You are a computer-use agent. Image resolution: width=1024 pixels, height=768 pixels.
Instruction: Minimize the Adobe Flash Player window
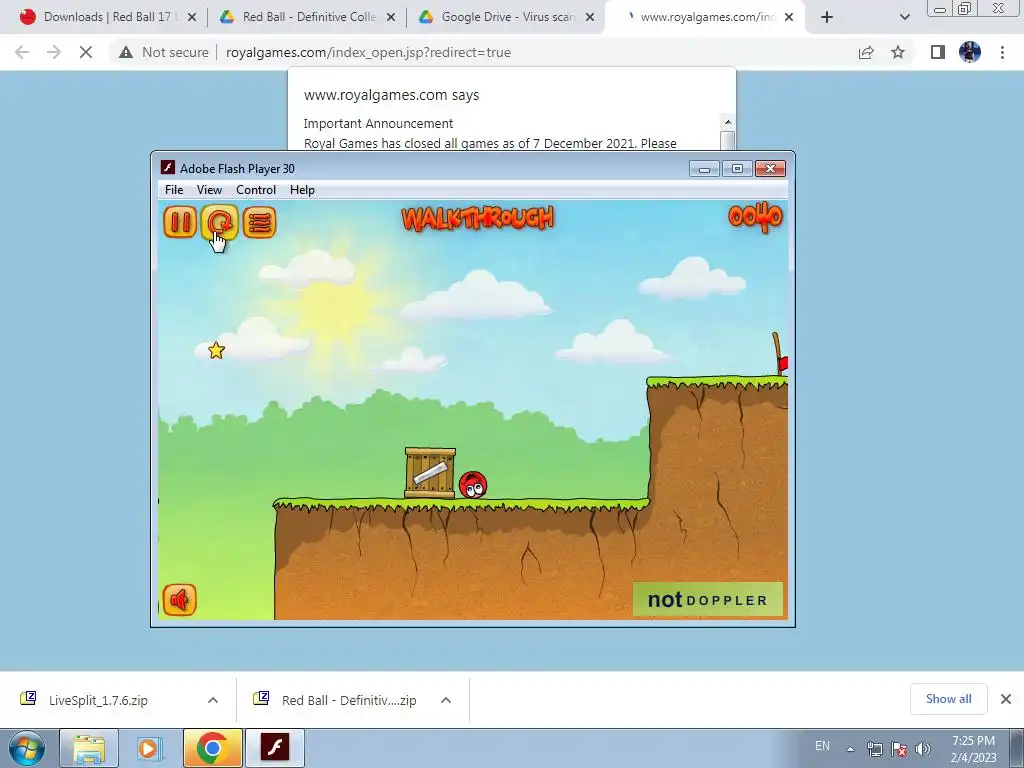point(704,169)
